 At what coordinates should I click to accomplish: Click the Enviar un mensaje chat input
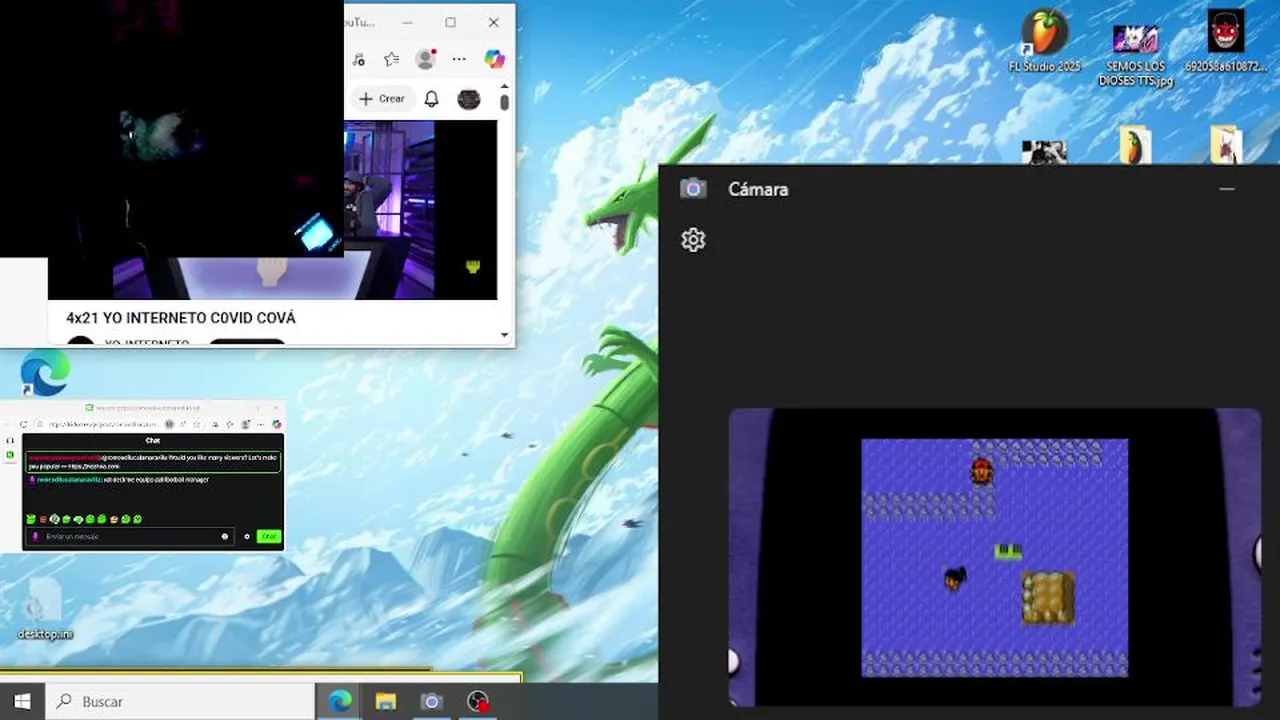tap(130, 536)
